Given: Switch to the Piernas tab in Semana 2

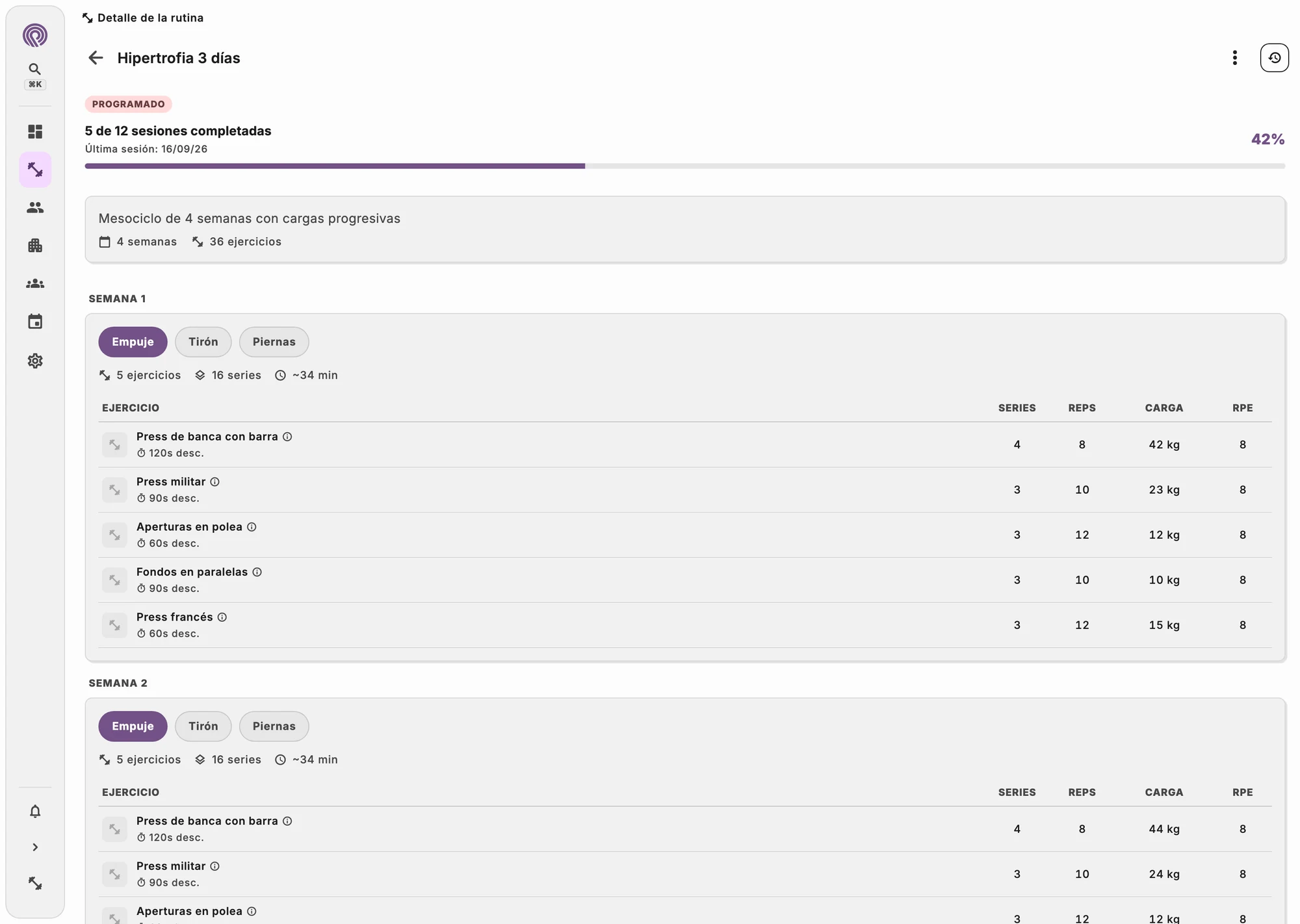Looking at the screenshot, I should [274, 726].
